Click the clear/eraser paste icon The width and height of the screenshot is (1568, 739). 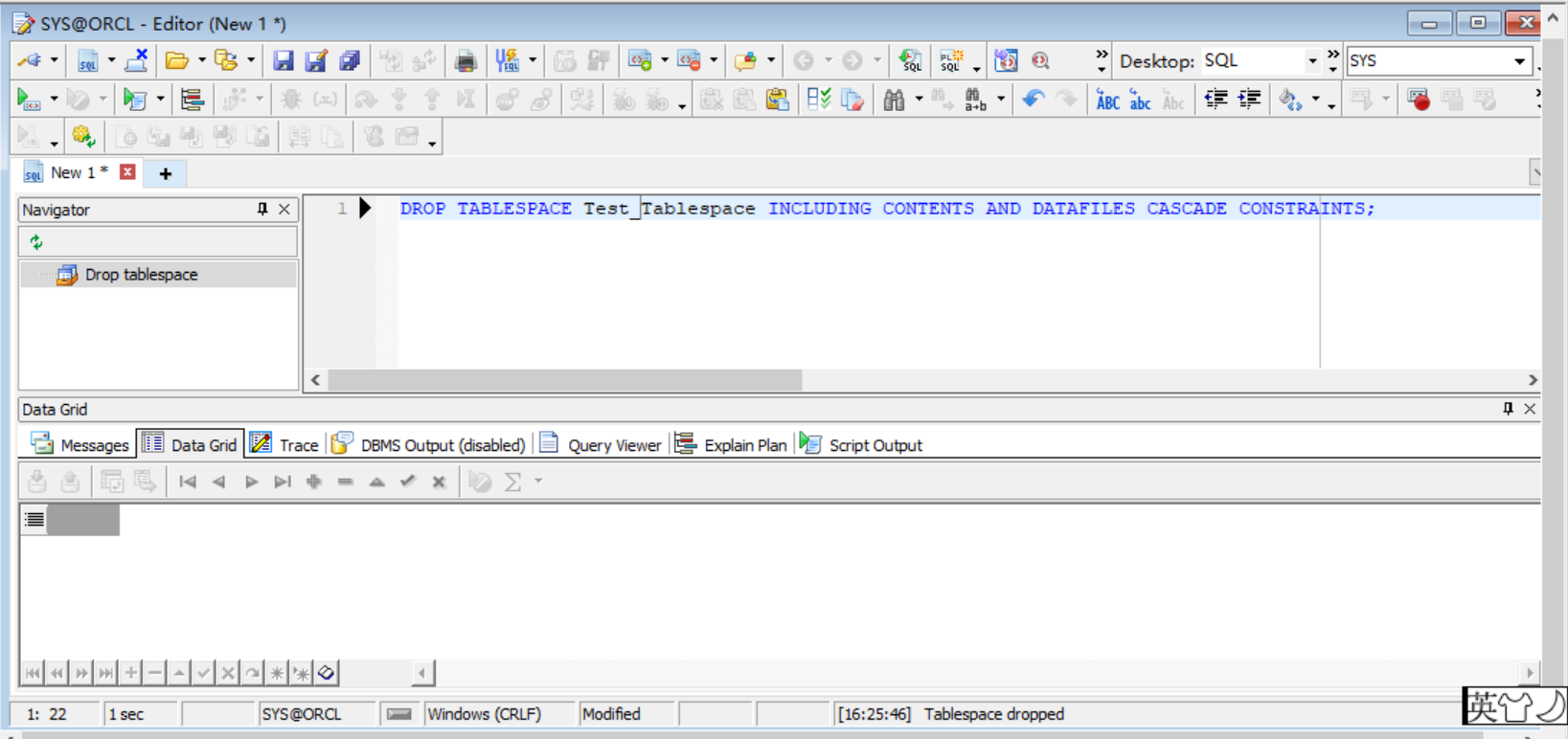pyautogui.click(x=852, y=99)
